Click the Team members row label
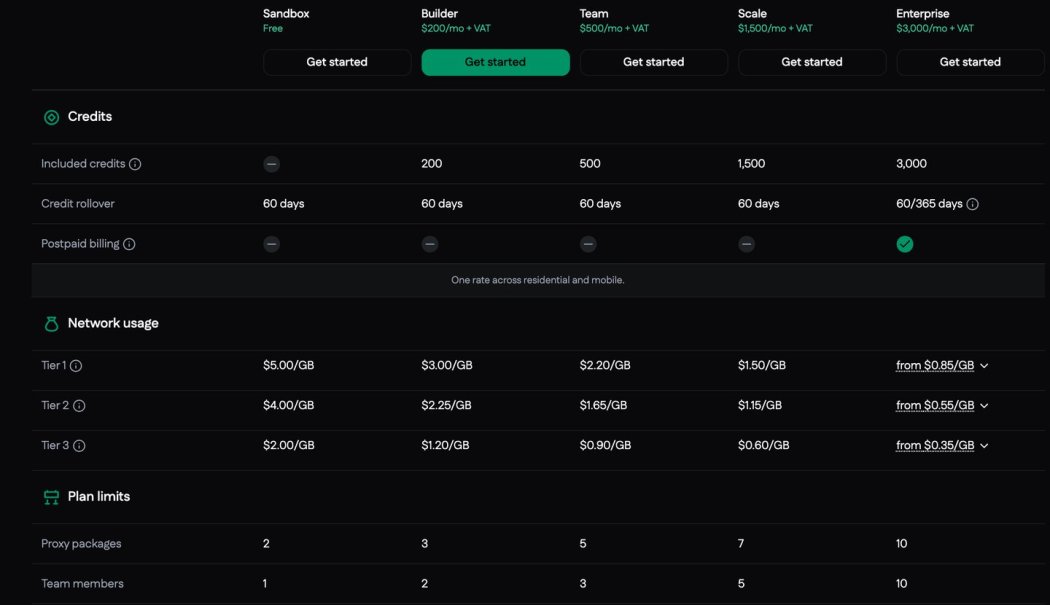1050x605 pixels. coord(82,584)
